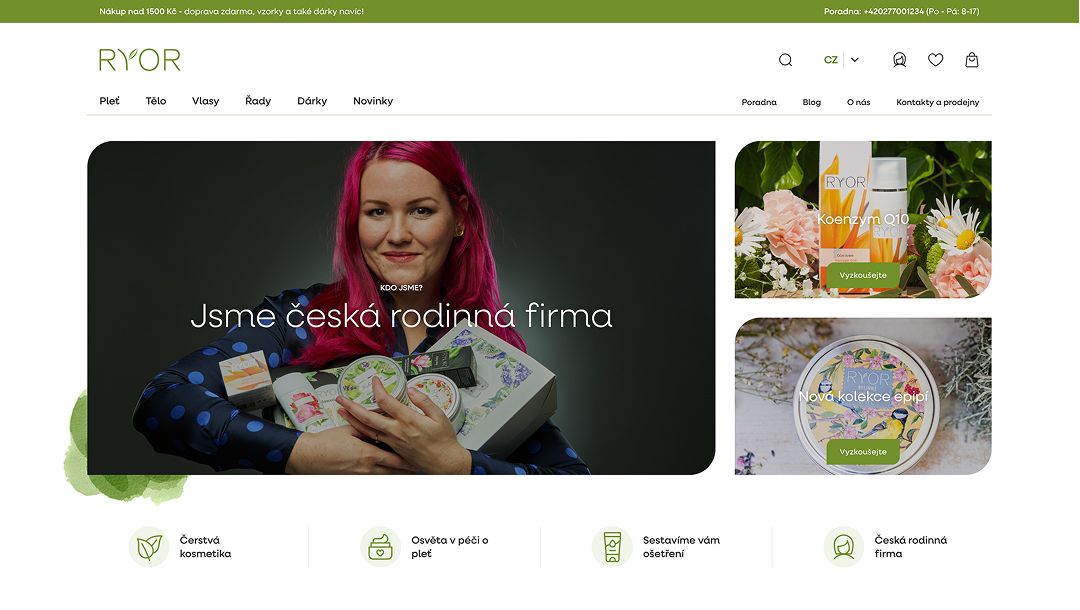Screen dimensions: 1080x610
Task: Click the Sestavíme vám ošetření tube icon
Action: (612, 547)
